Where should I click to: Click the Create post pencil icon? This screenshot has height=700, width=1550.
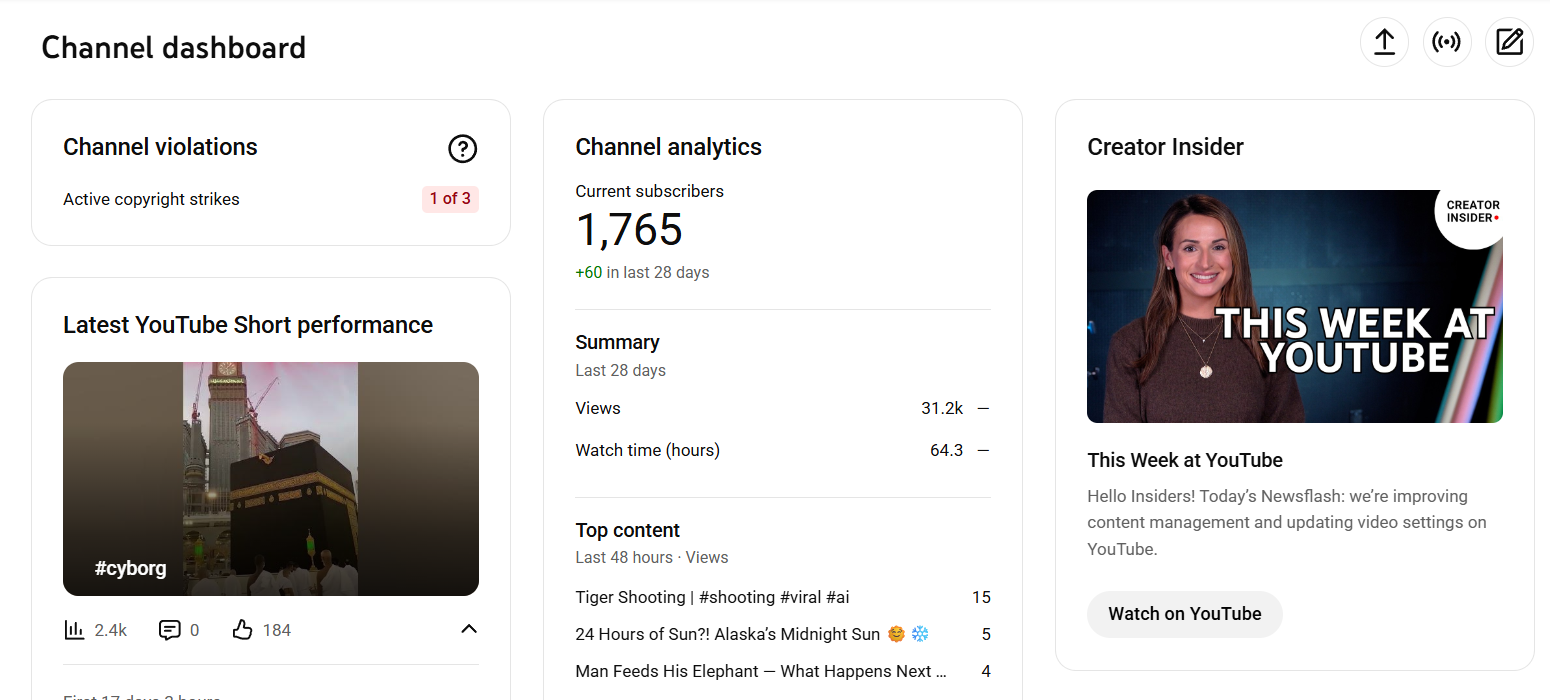[1509, 42]
